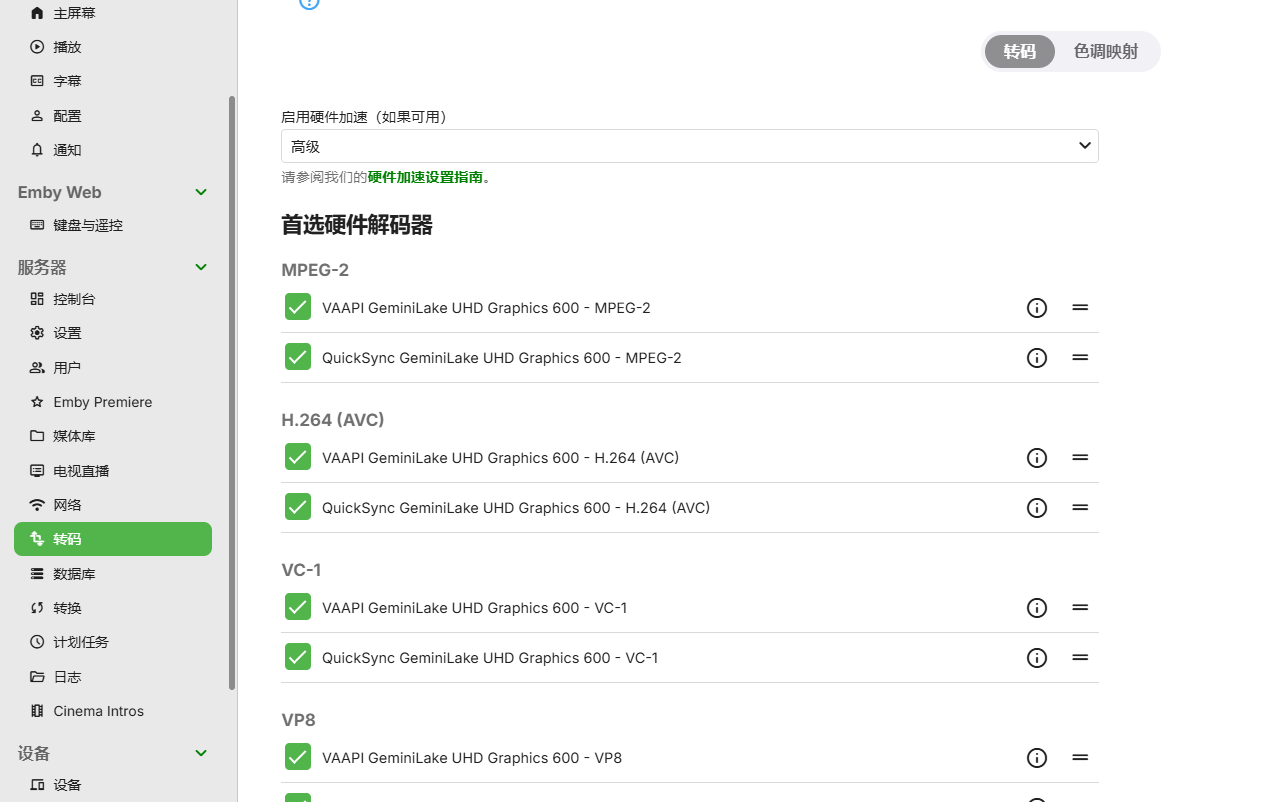The height and width of the screenshot is (802, 1285).
Task: Switch to the 色调映射 tab
Action: pyautogui.click(x=1106, y=52)
